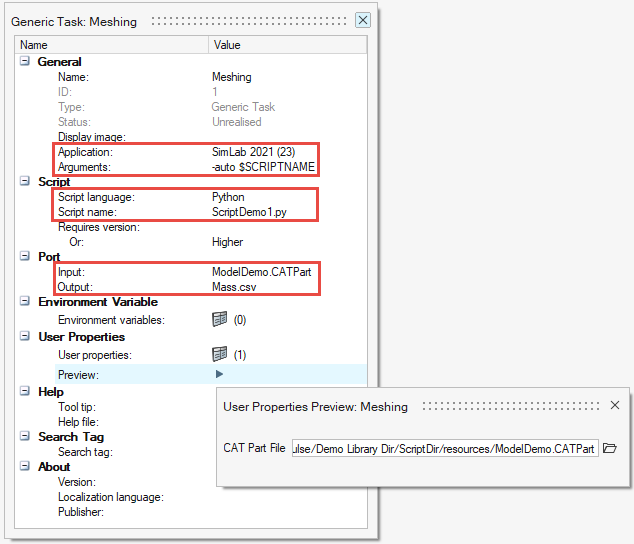Collapse the General section
This screenshot has height=544, width=634.
pyautogui.click(x=25, y=62)
